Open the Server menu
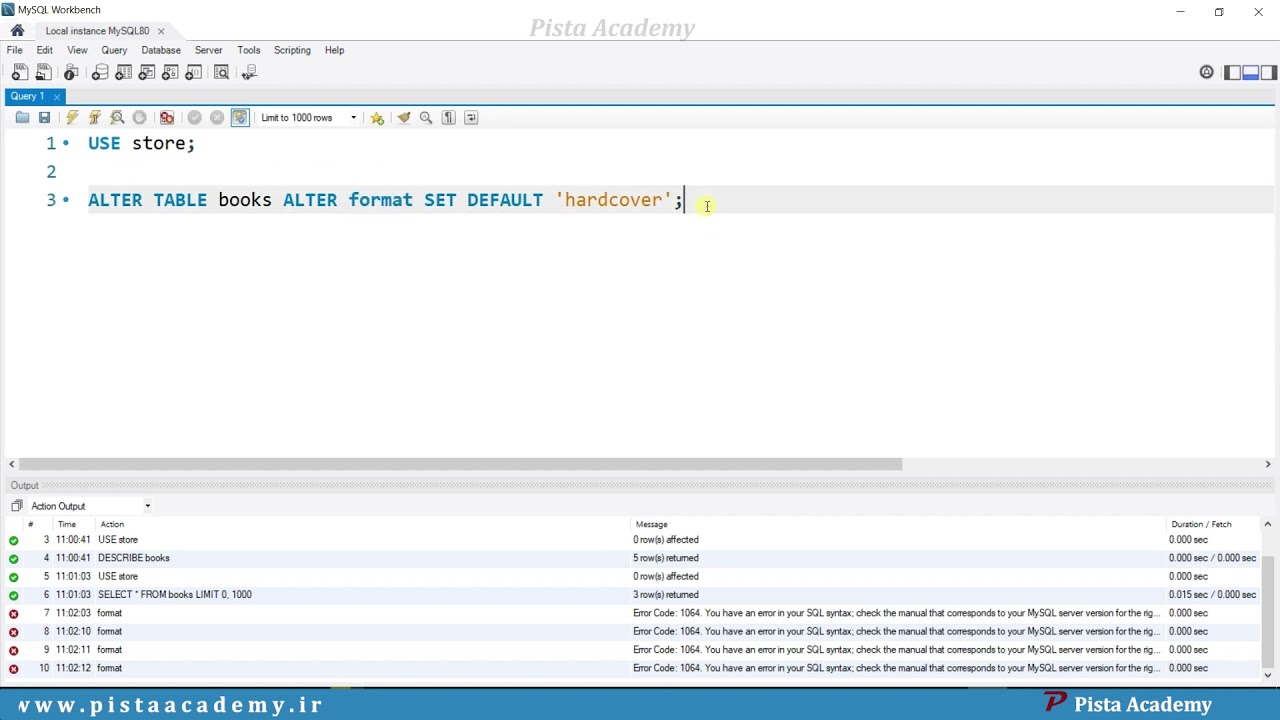The width and height of the screenshot is (1280, 720). click(x=208, y=50)
